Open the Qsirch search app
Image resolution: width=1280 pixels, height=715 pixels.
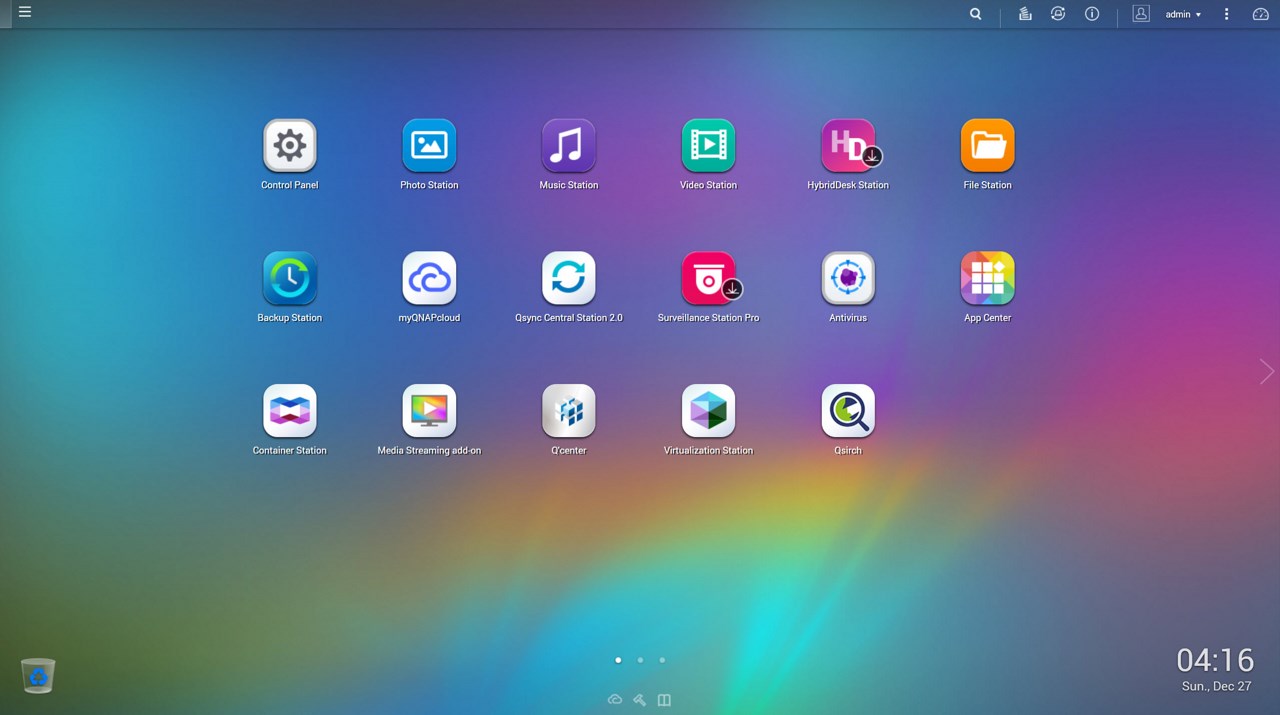point(848,411)
